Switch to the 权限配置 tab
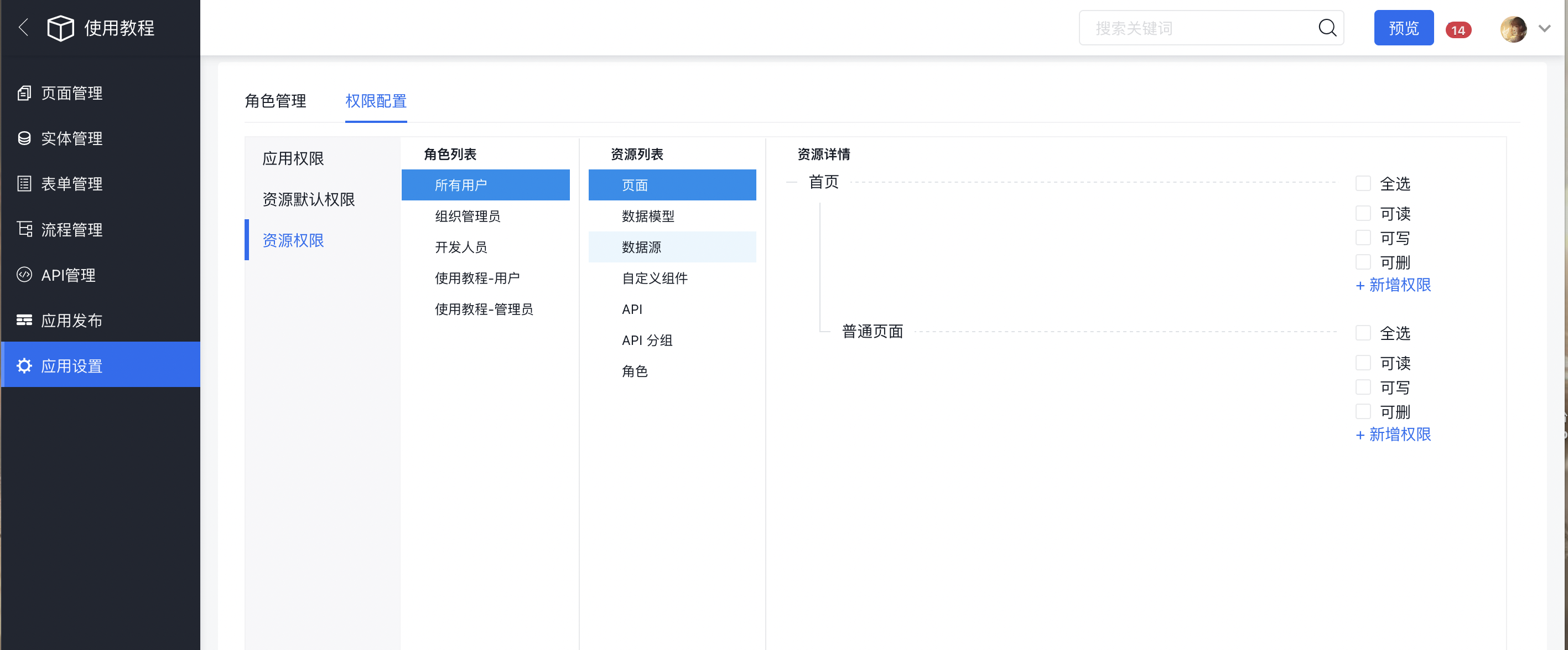 376,101
